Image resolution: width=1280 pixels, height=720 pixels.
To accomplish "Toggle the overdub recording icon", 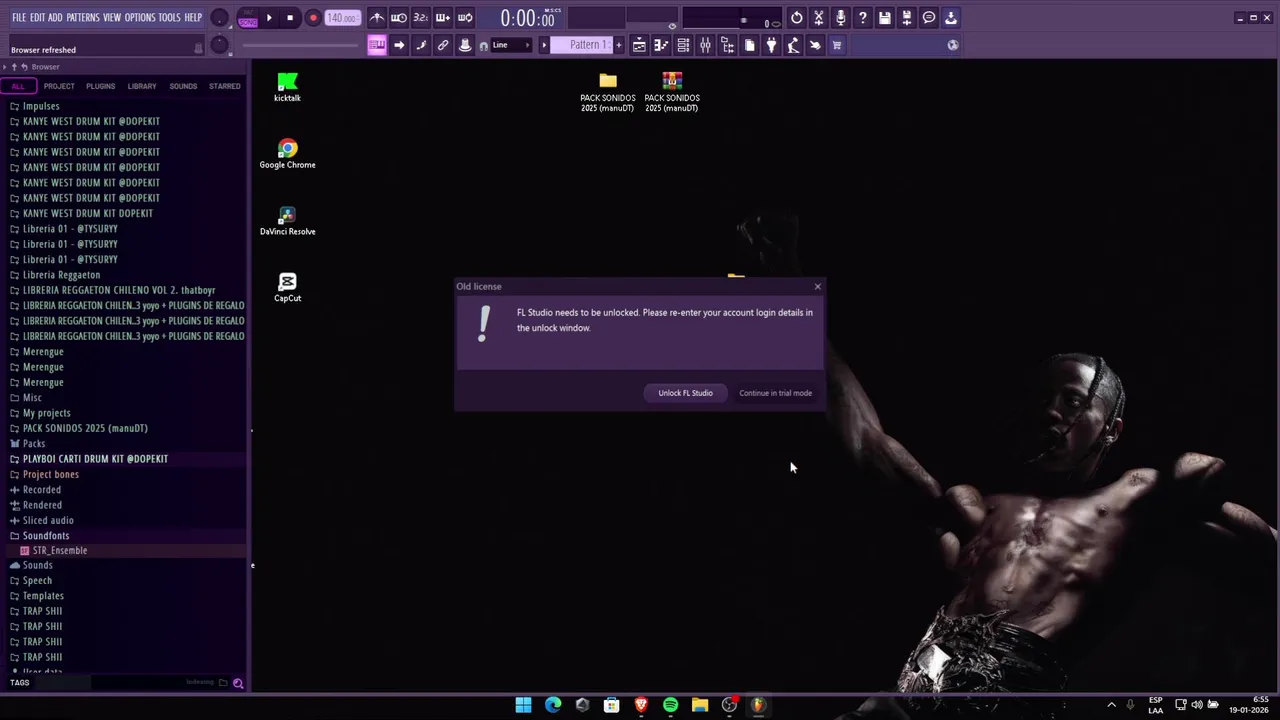I will 443,18.
